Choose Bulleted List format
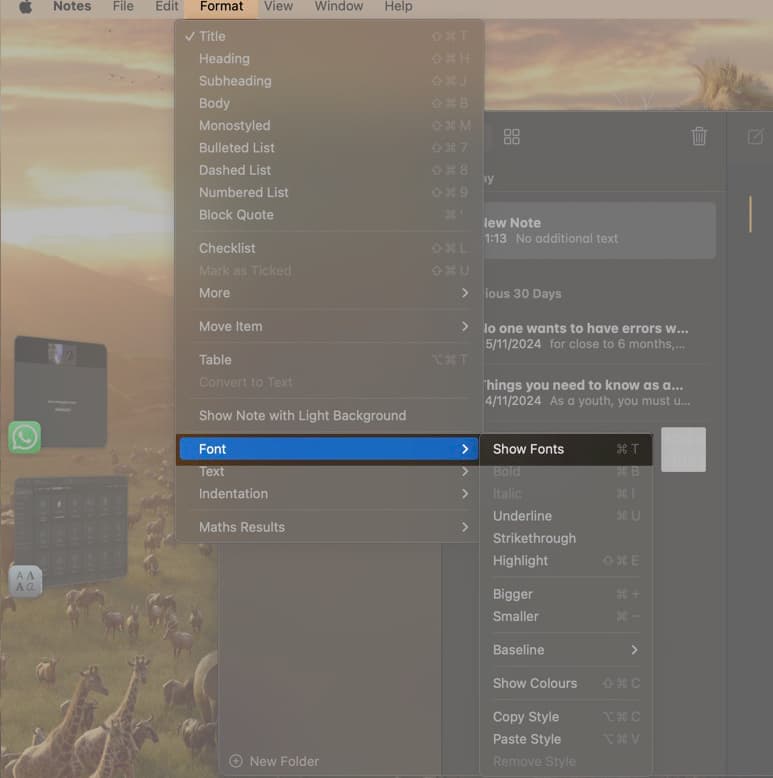This screenshot has width=773, height=778. [x=328, y=148]
